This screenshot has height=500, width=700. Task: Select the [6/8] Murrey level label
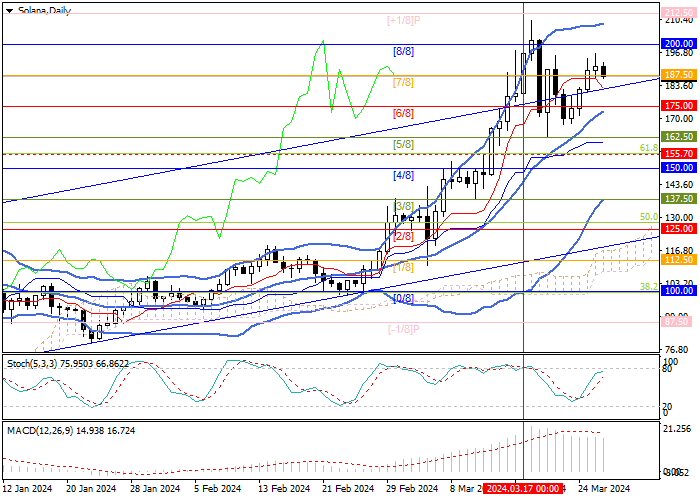tap(403, 113)
